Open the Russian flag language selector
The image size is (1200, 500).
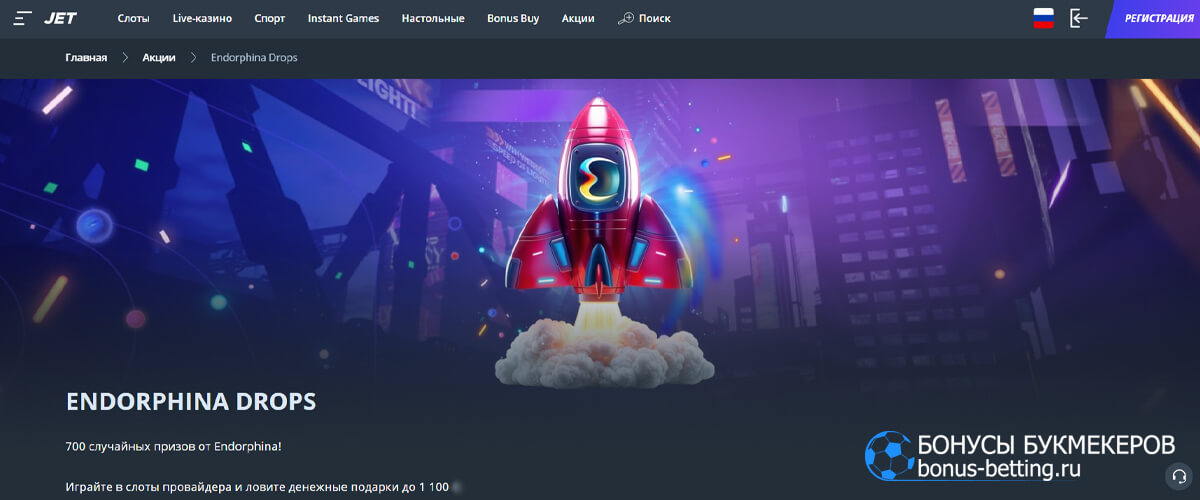point(1044,18)
